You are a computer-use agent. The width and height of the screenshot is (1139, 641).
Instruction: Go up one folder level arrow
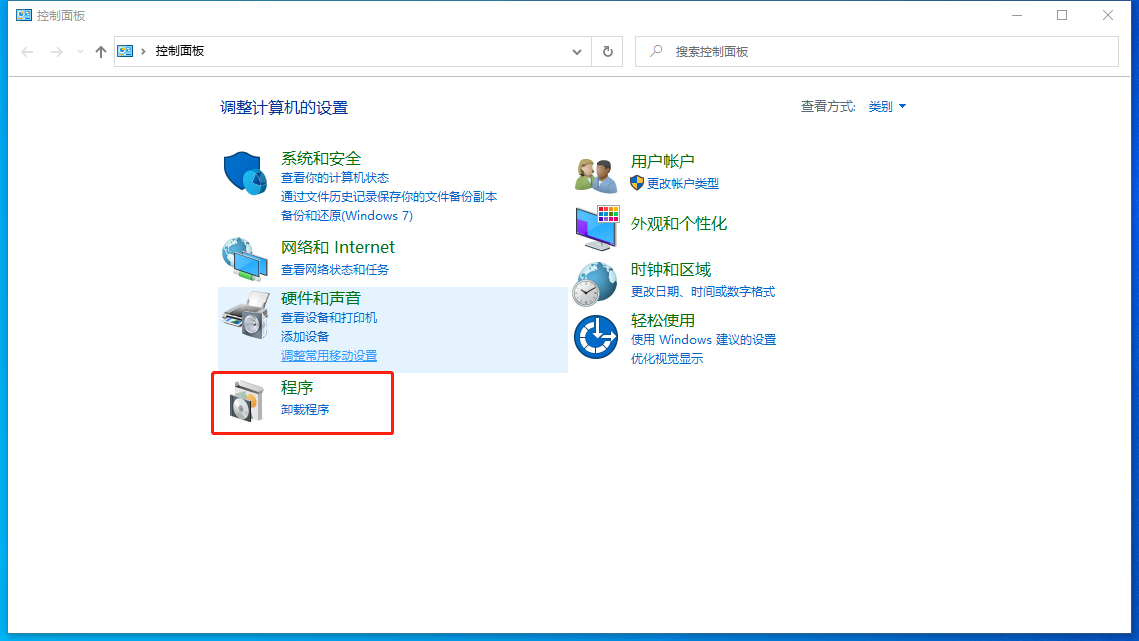point(101,52)
